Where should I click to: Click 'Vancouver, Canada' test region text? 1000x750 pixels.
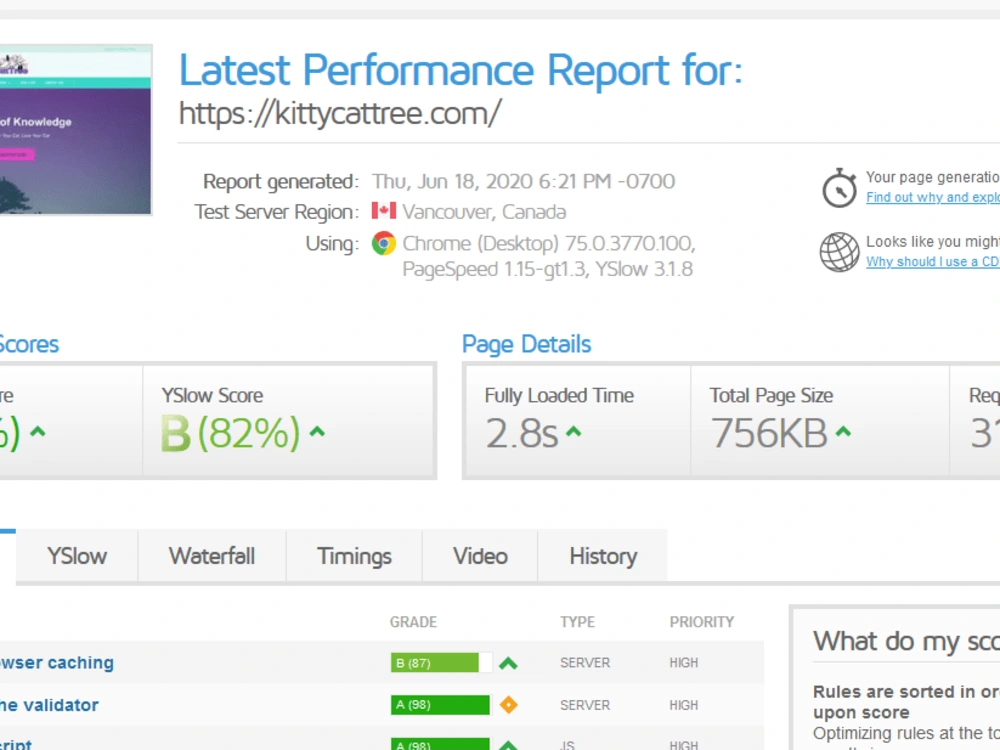pyautogui.click(x=484, y=211)
